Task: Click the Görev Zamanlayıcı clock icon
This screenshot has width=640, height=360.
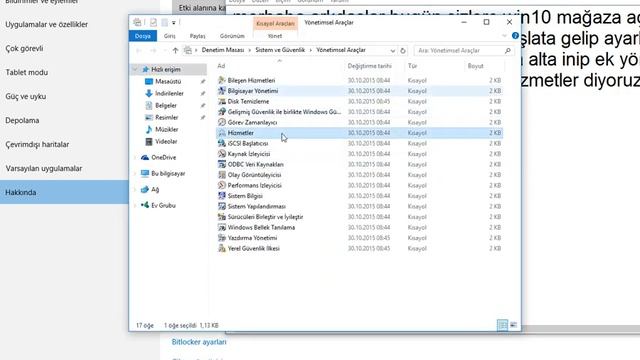Action: click(x=222, y=122)
